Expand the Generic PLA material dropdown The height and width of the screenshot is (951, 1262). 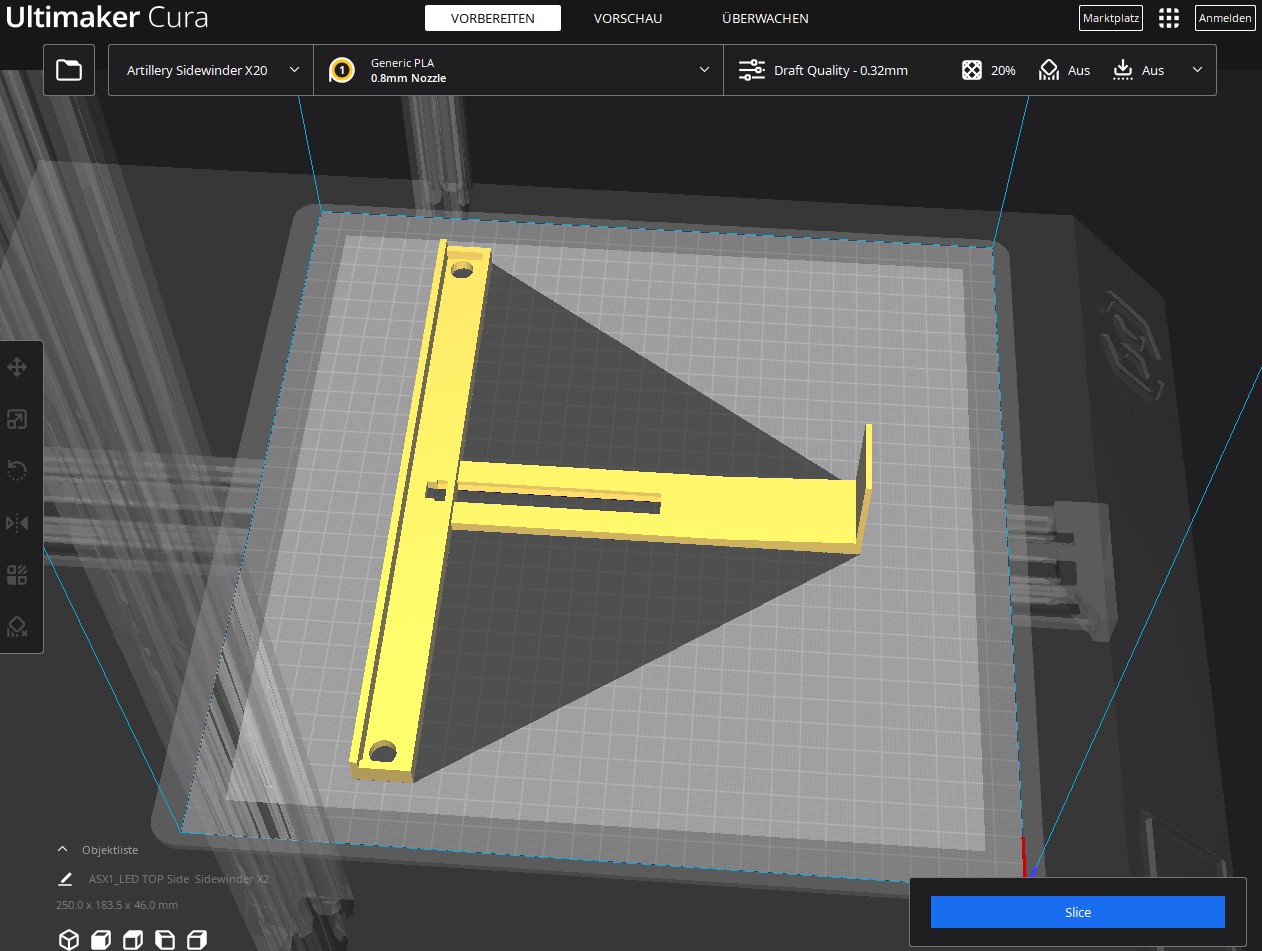518,70
